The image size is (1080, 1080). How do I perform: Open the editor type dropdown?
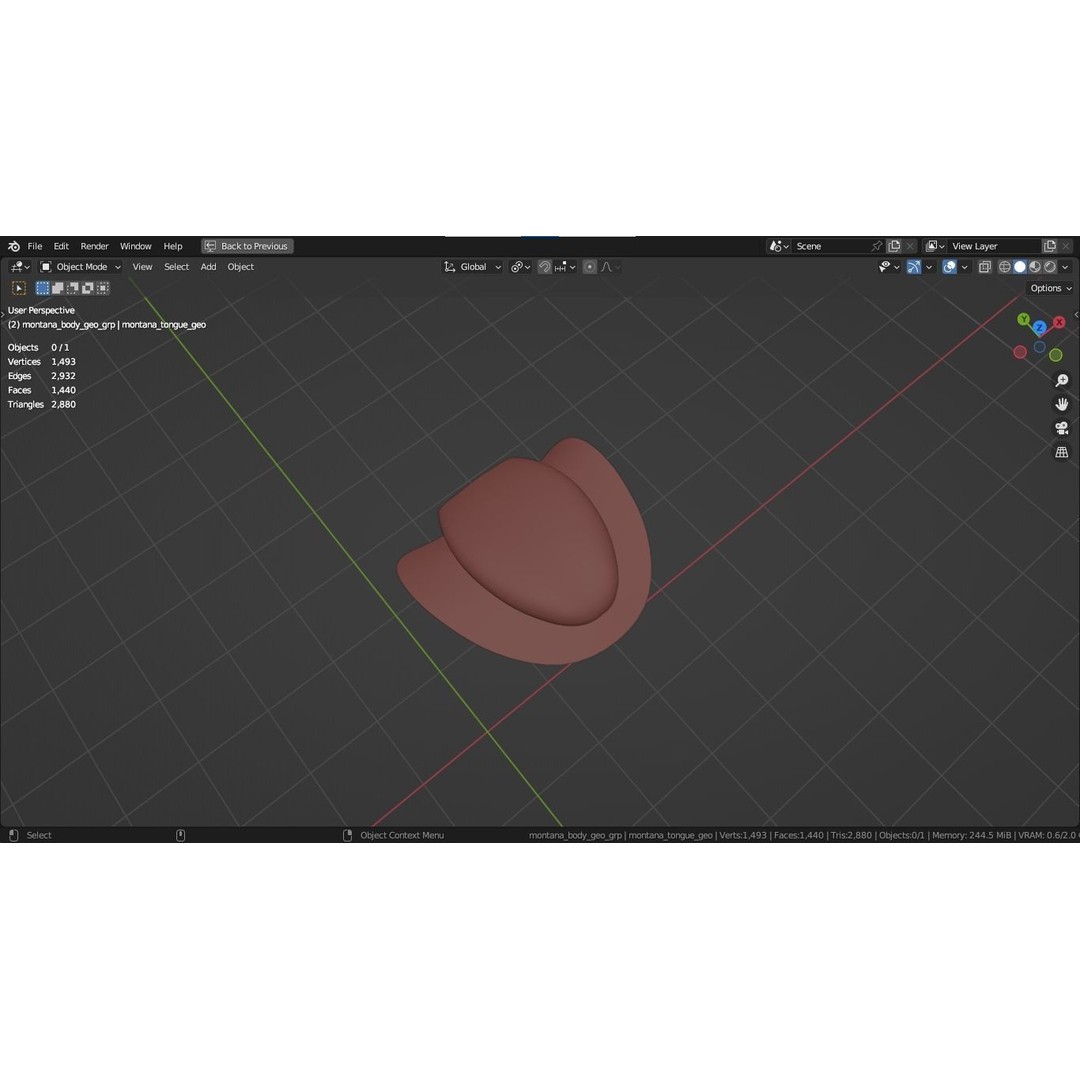[x=20, y=267]
